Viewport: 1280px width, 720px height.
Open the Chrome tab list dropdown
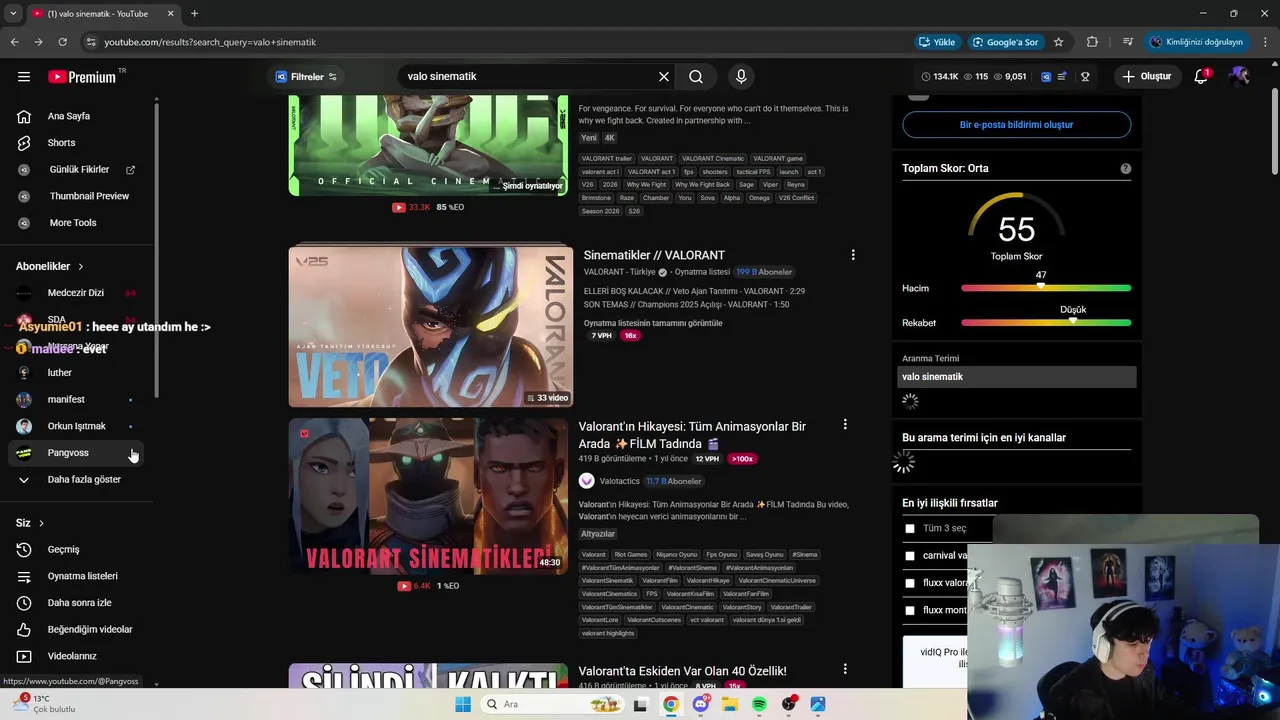click(x=13, y=14)
